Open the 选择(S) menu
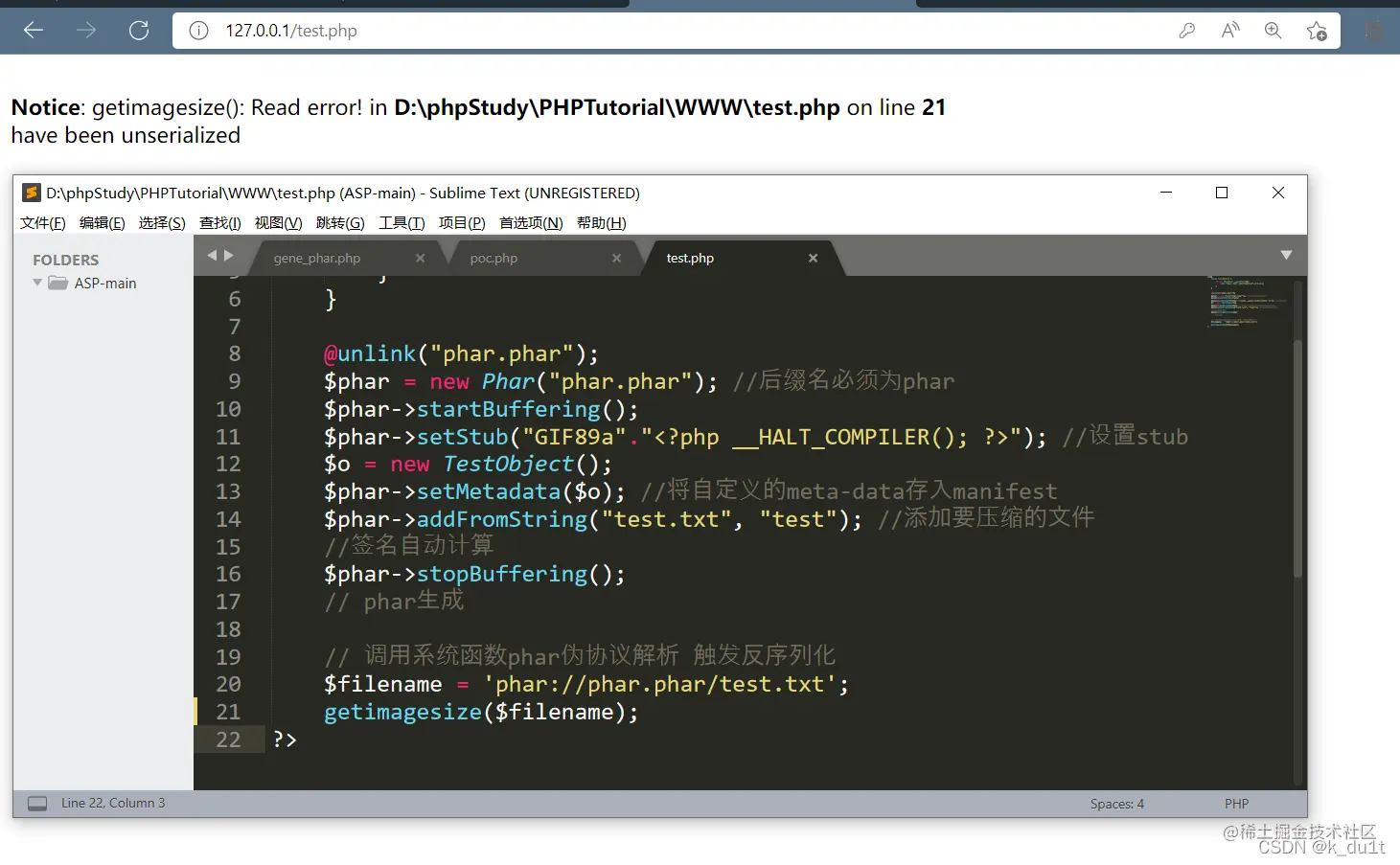Viewport: 1400px width, 865px height. (162, 223)
